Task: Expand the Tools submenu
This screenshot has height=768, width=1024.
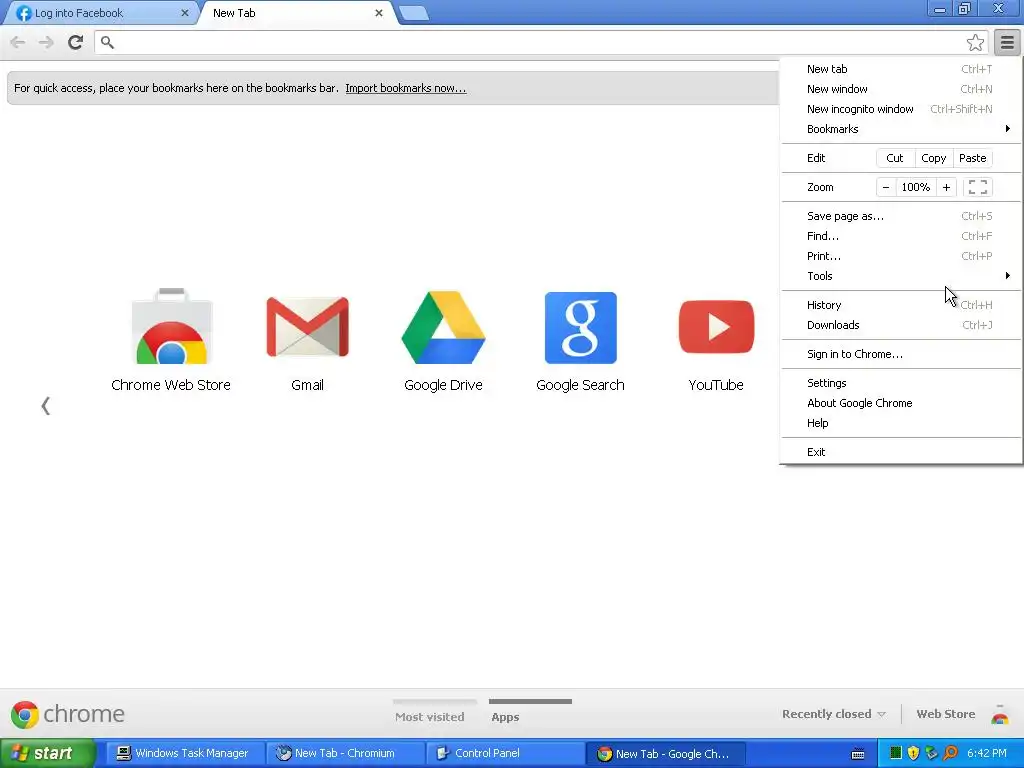Action: click(x=902, y=276)
